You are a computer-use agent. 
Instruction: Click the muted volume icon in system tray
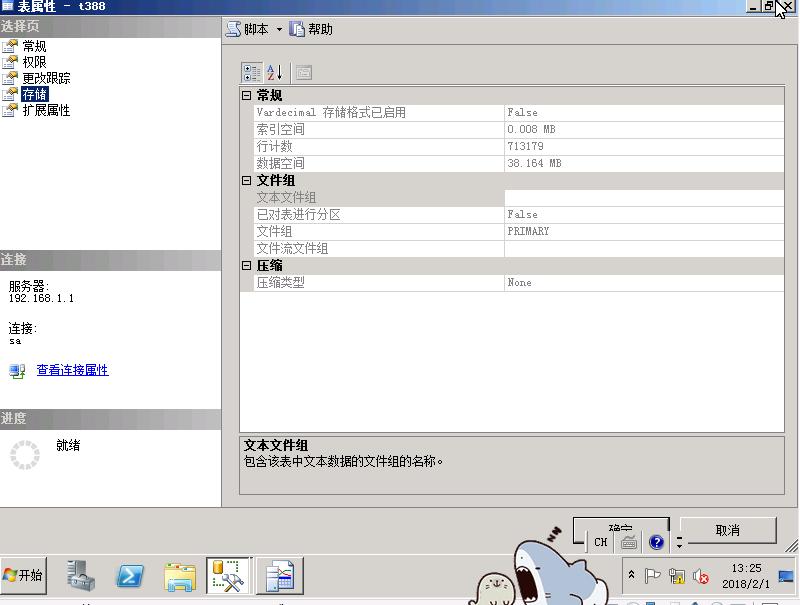tap(699, 577)
